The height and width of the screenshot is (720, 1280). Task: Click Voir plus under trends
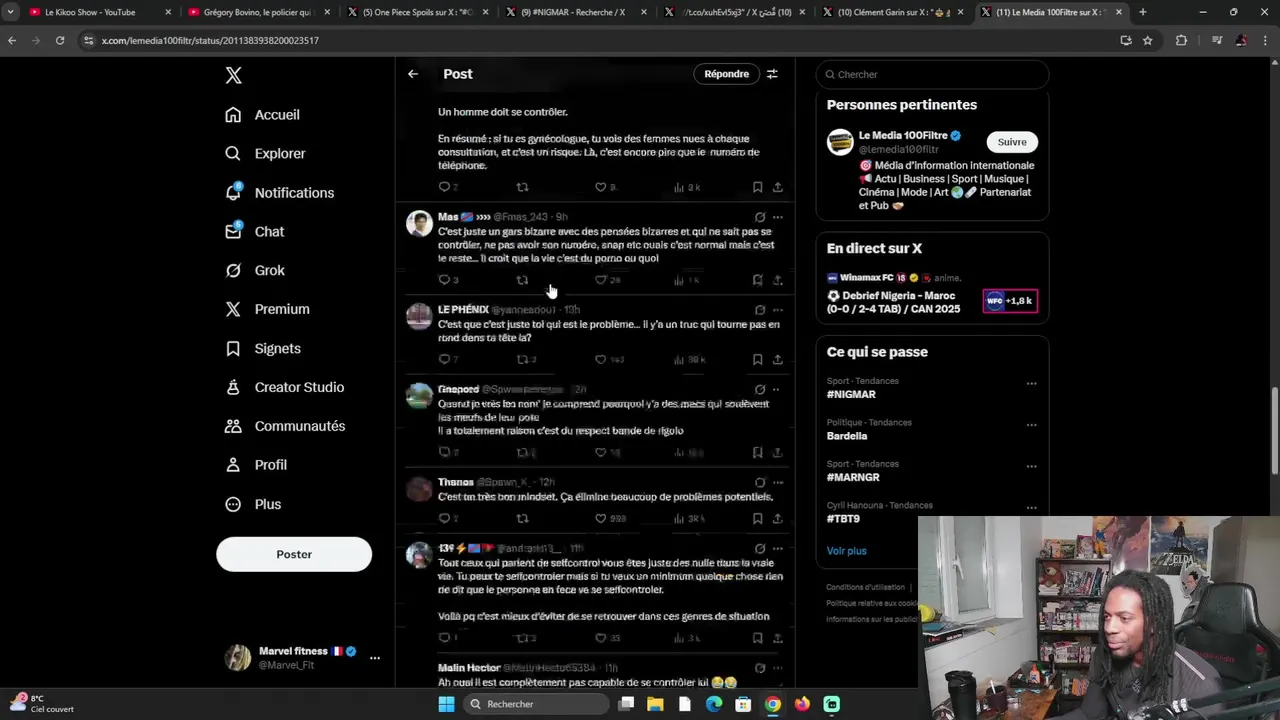click(x=846, y=551)
